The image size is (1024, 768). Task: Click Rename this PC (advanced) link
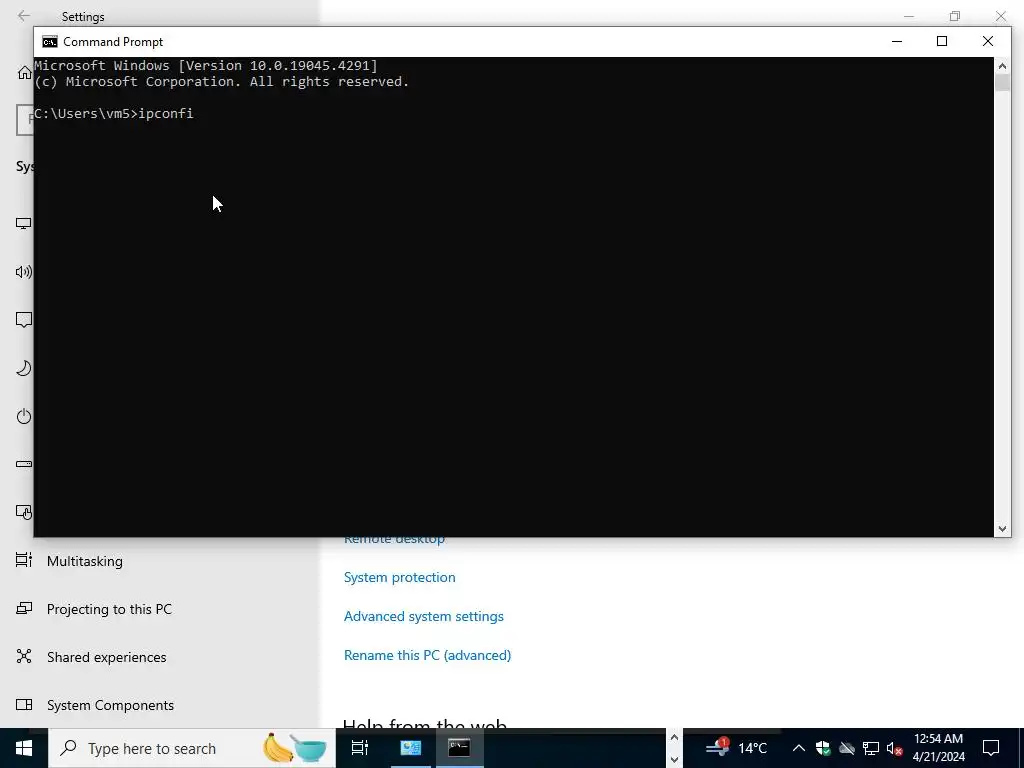[x=428, y=655]
